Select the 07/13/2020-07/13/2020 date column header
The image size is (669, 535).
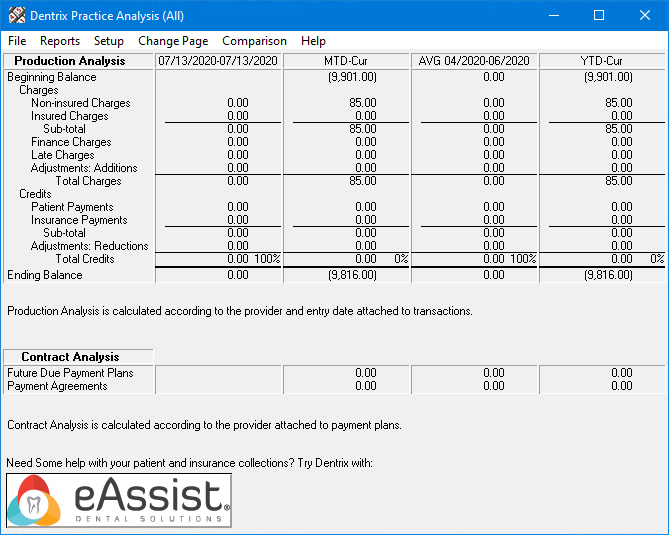(x=217, y=62)
